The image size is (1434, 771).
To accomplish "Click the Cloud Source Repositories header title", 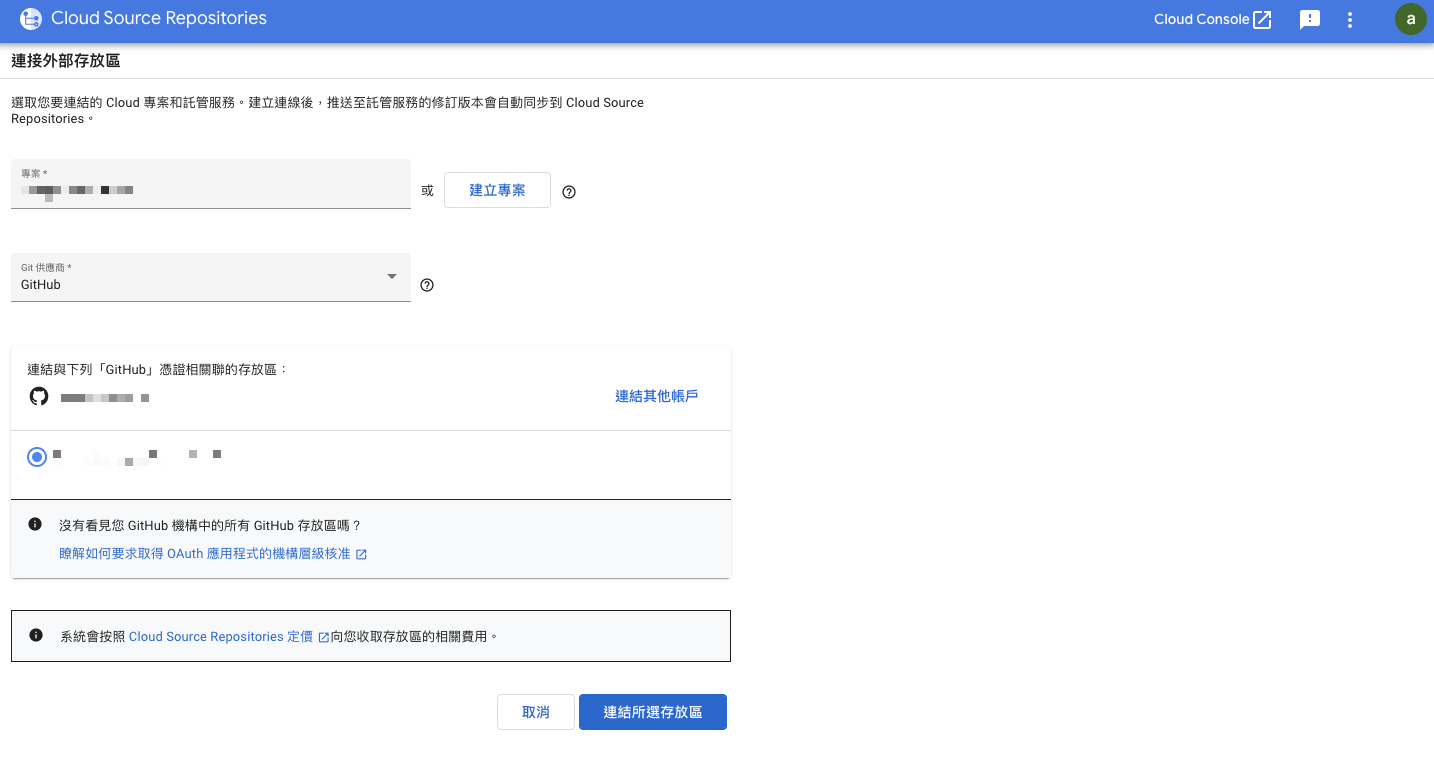I will [x=159, y=18].
